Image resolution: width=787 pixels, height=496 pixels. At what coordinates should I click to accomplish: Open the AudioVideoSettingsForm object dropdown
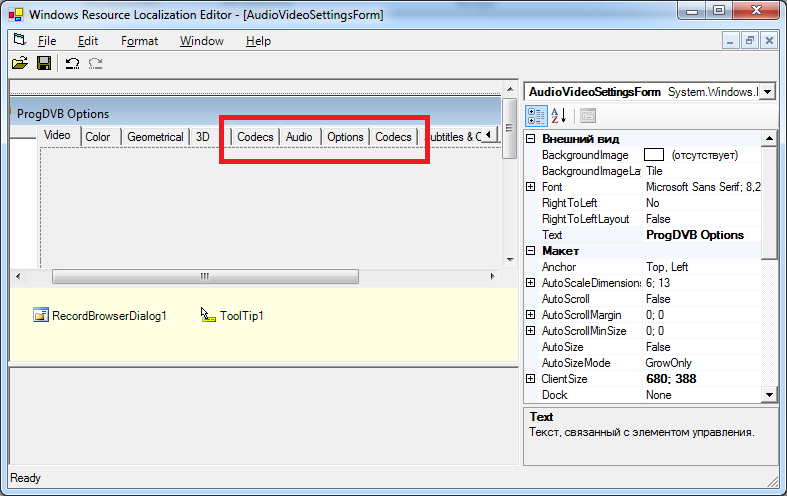click(x=767, y=92)
